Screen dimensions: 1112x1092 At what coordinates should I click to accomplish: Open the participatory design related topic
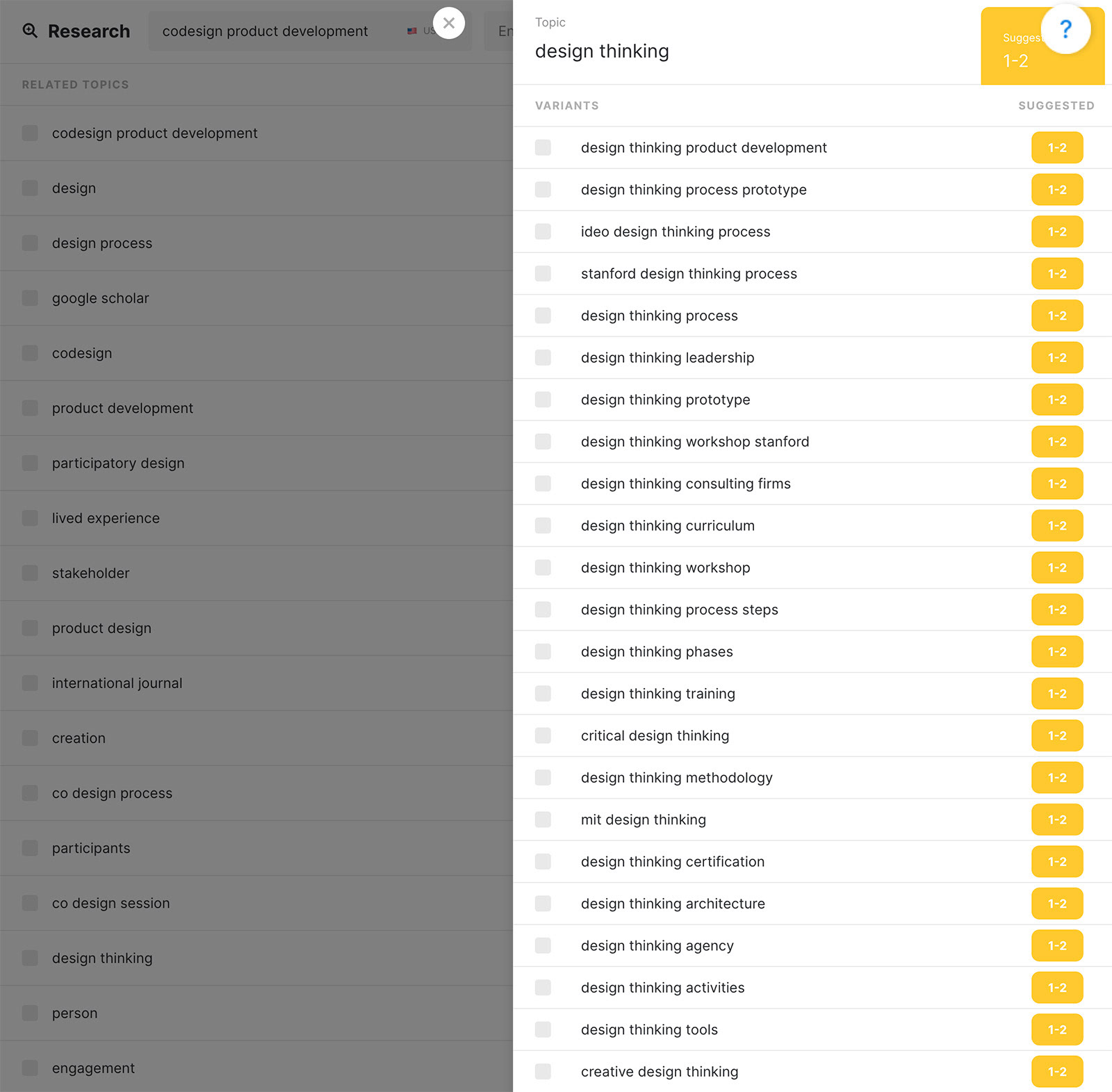pyautogui.click(x=118, y=463)
